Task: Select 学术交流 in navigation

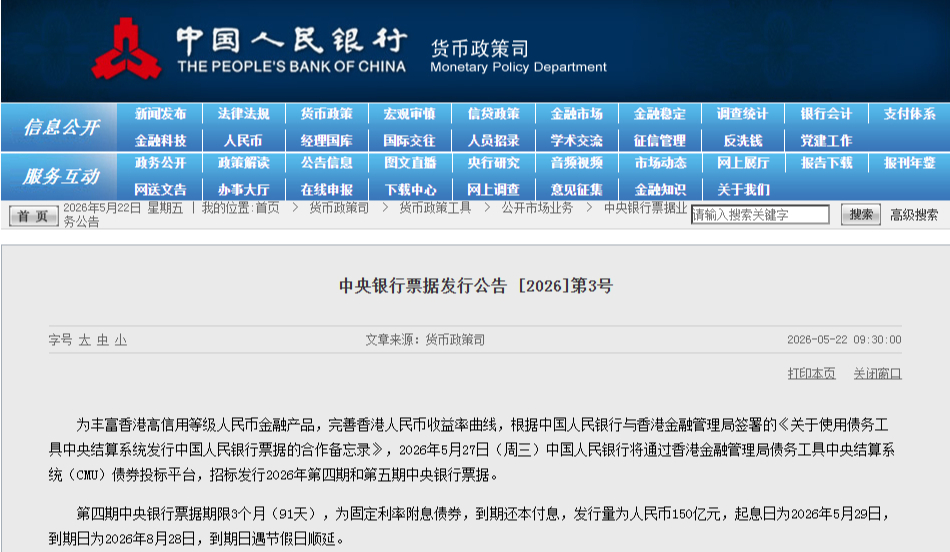Action: point(576,141)
